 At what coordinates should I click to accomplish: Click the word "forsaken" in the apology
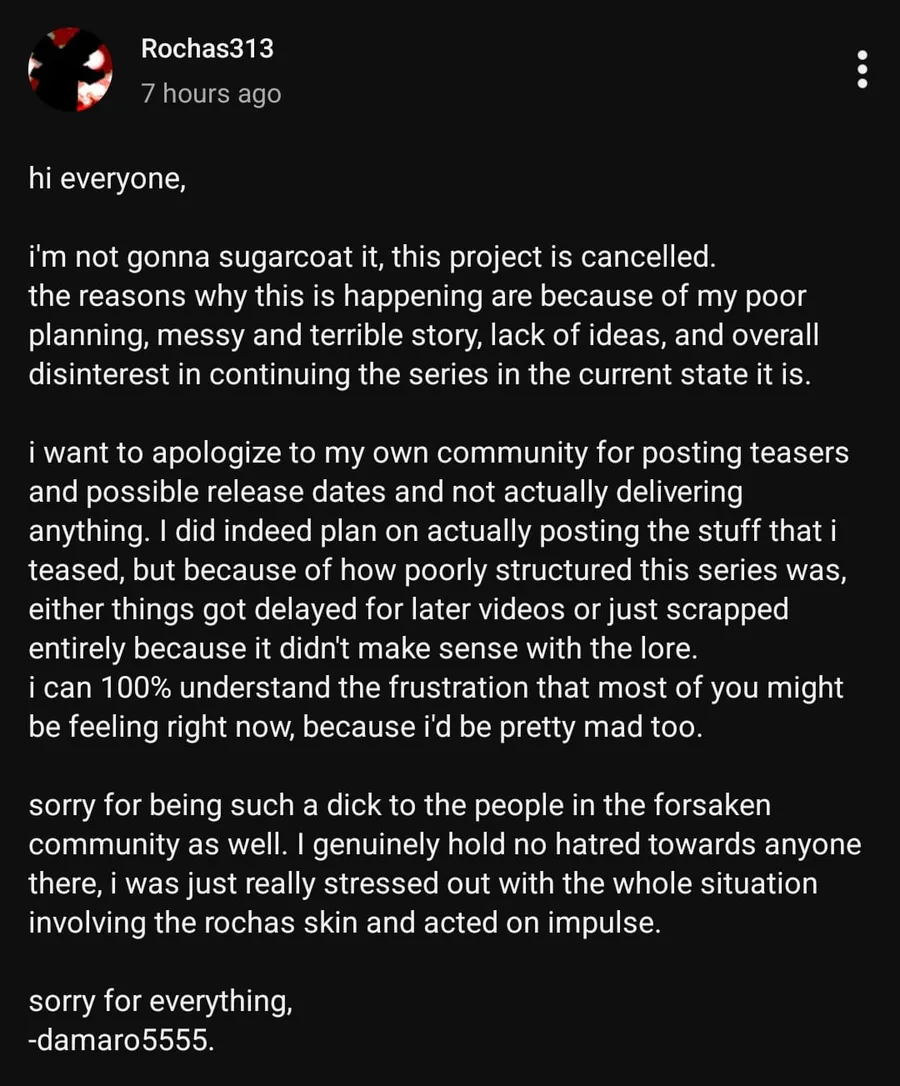tap(709, 805)
